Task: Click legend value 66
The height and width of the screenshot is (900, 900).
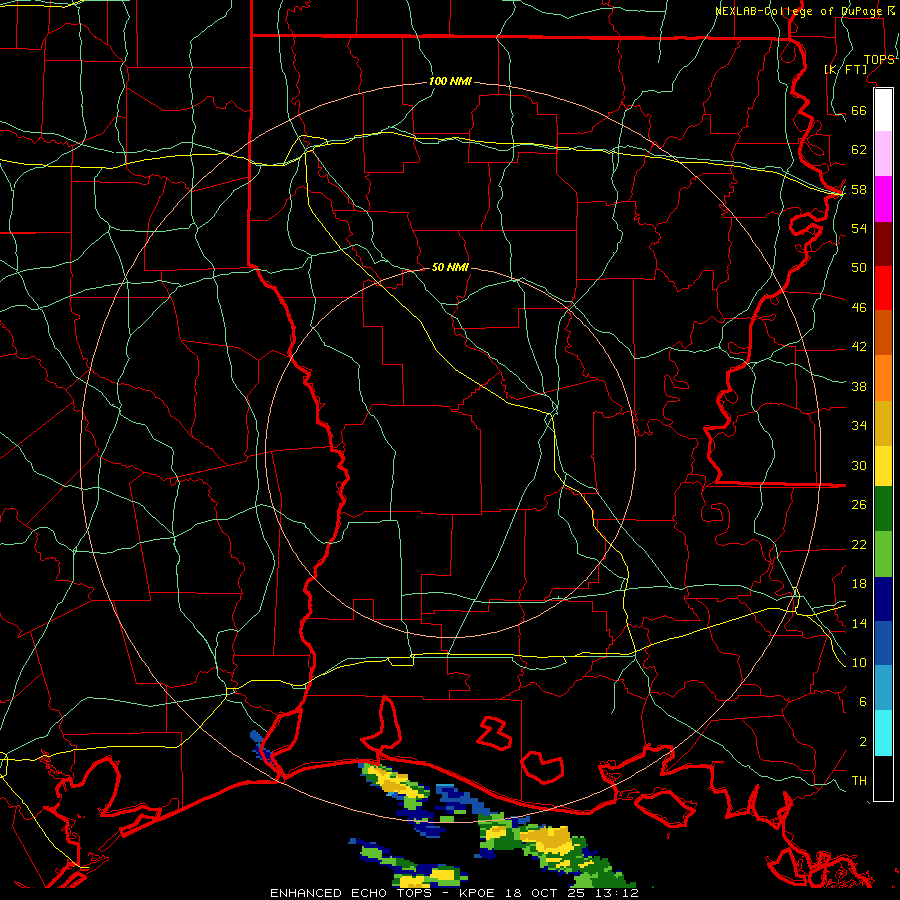Action: click(x=859, y=111)
